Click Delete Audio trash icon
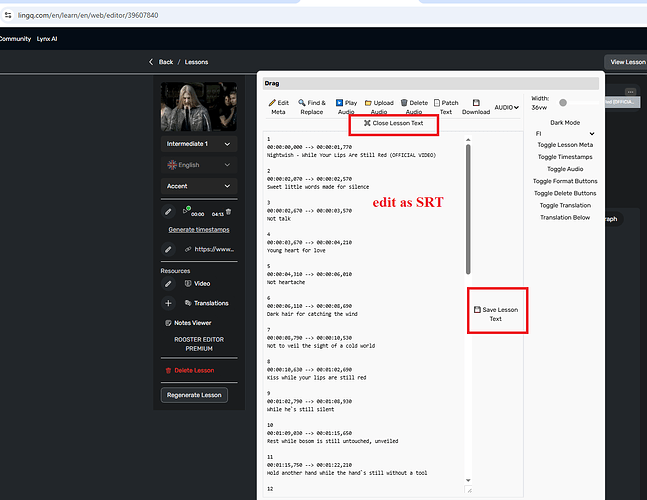The width and height of the screenshot is (647, 500). [x=404, y=103]
